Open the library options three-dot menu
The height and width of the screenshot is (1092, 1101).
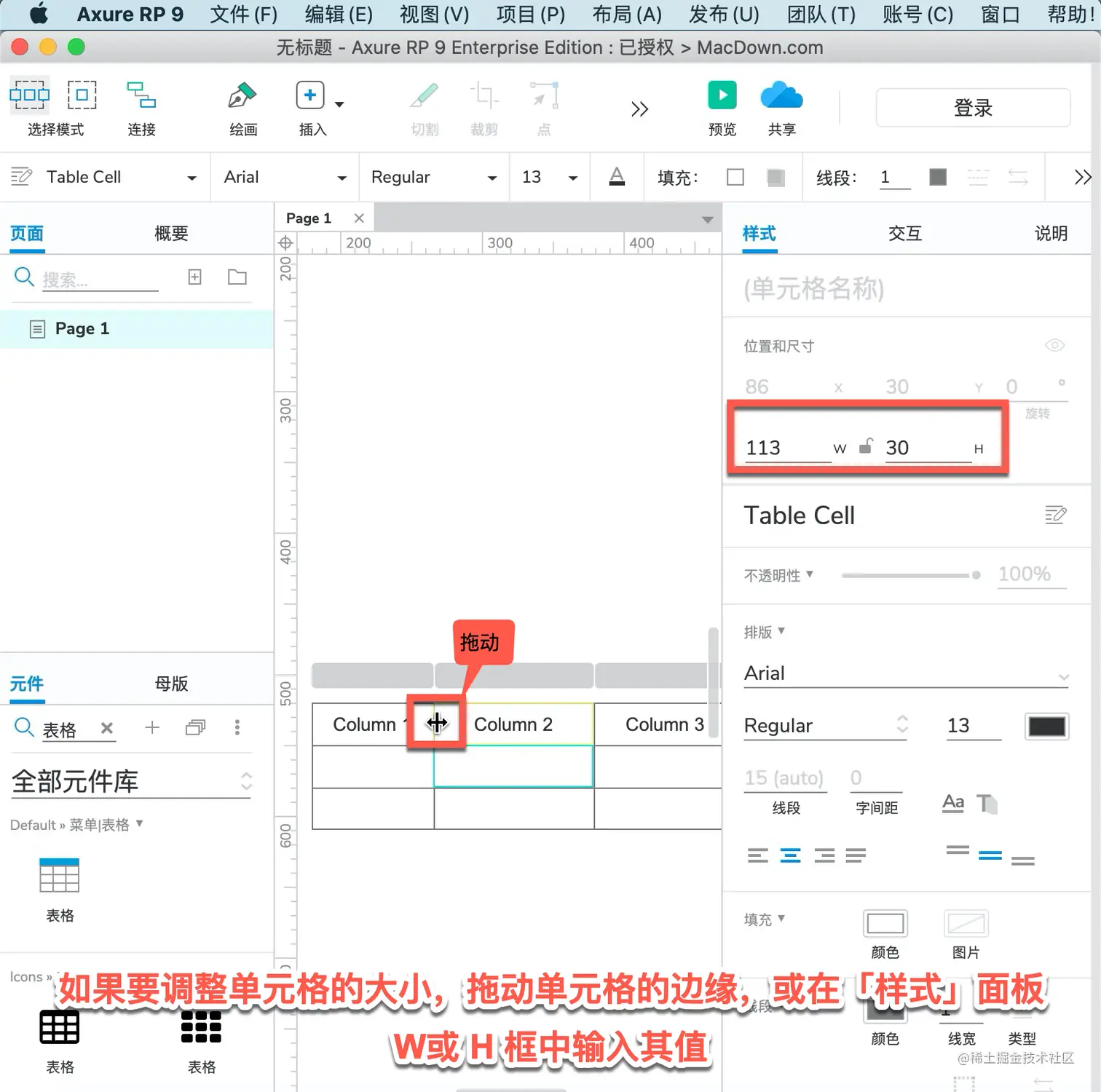[x=237, y=727]
